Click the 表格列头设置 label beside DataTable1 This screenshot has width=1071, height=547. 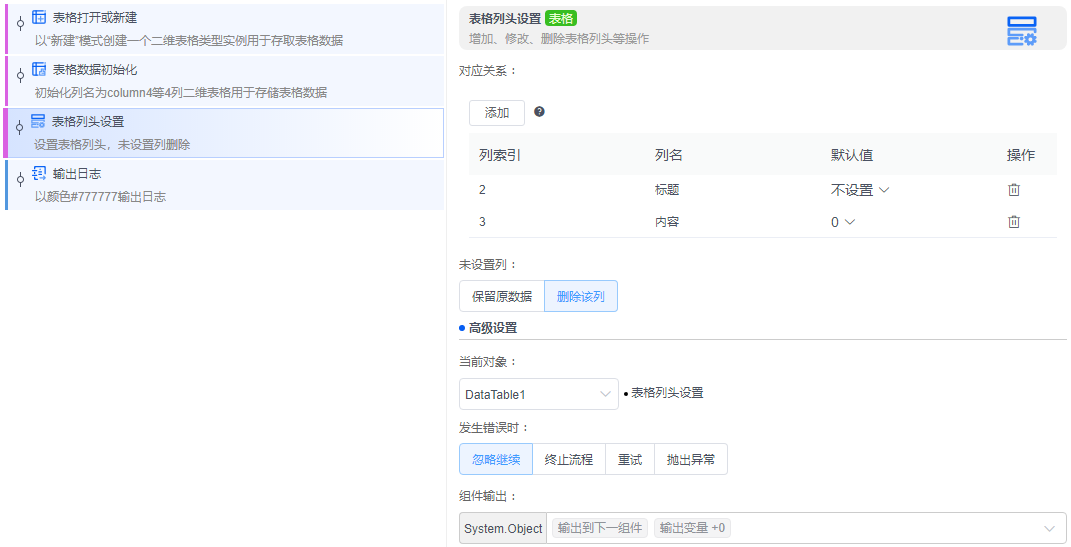coord(667,393)
